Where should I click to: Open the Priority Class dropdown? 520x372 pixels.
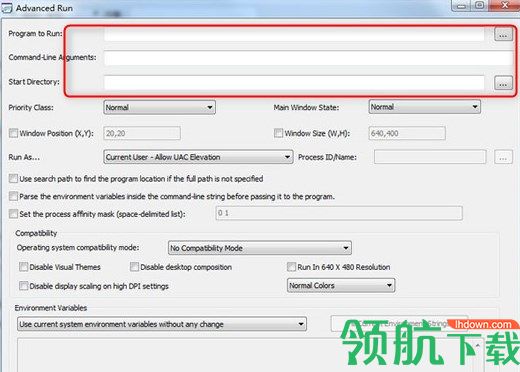tap(159, 108)
